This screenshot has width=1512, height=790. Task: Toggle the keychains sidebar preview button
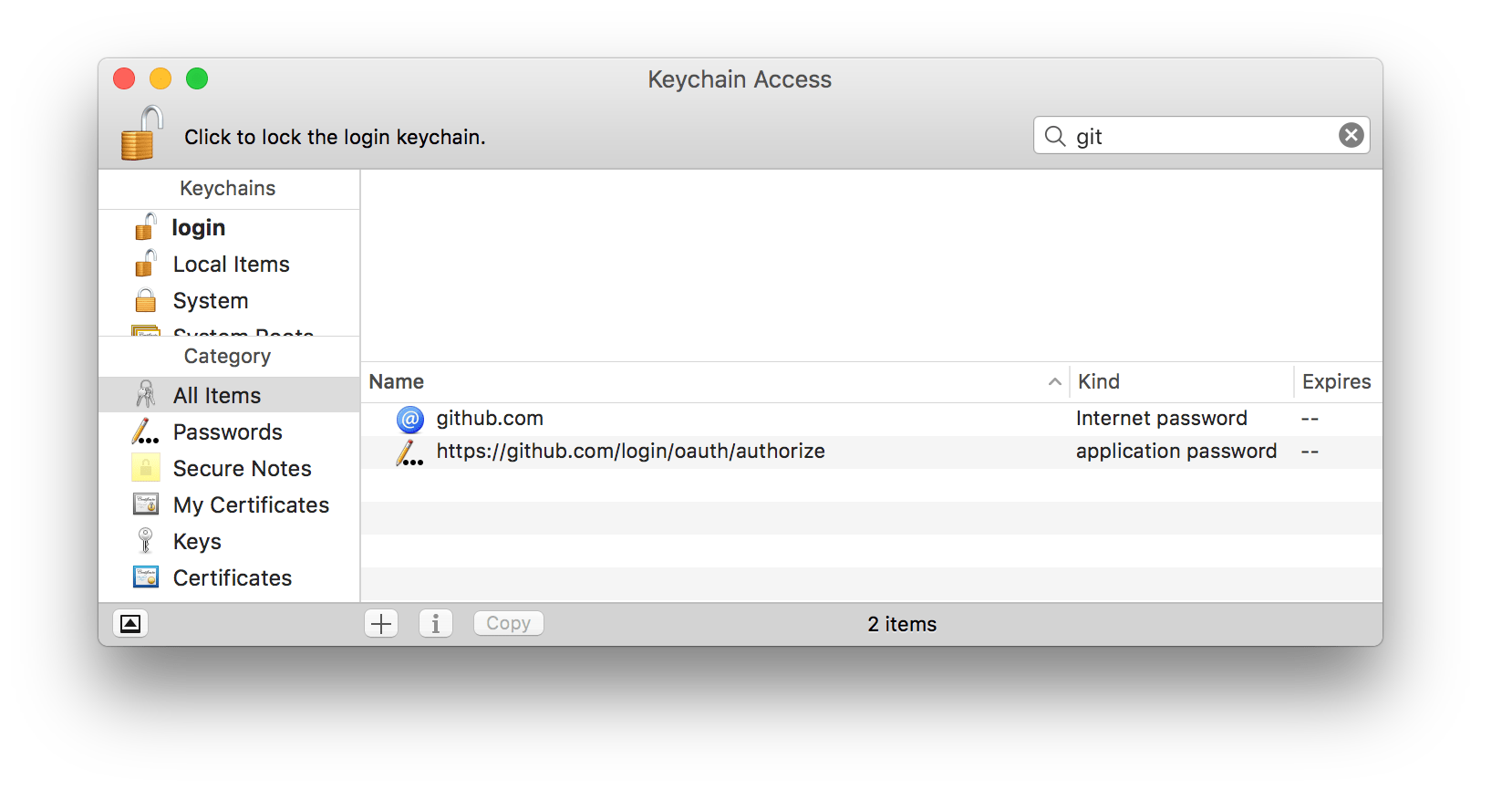pyautogui.click(x=130, y=624)
